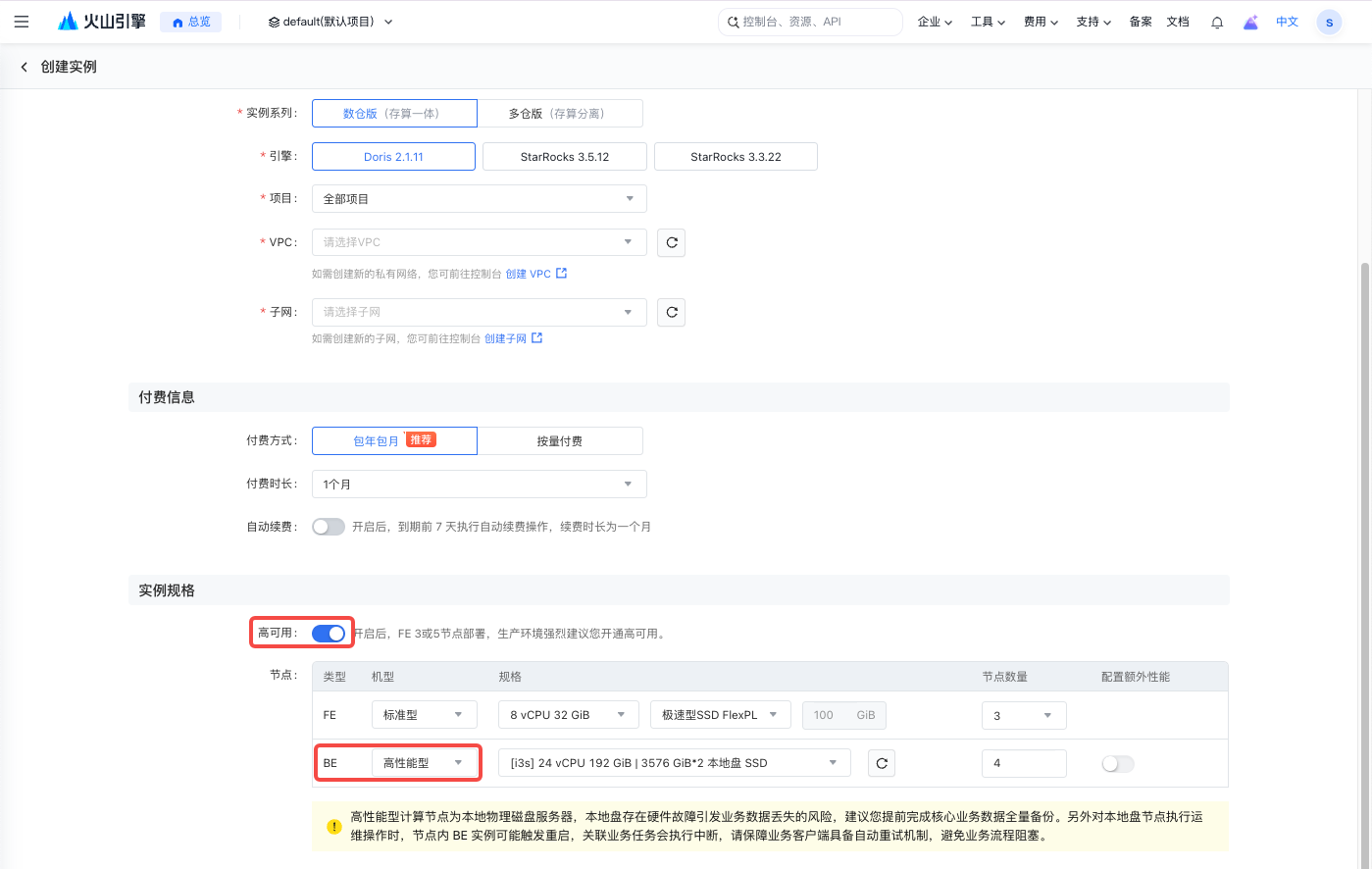This screenshot has width=1372, height=869.
Task: Open BE spec dropdown [i3s] 24 vCPU
Action: (x=675, y=763)
